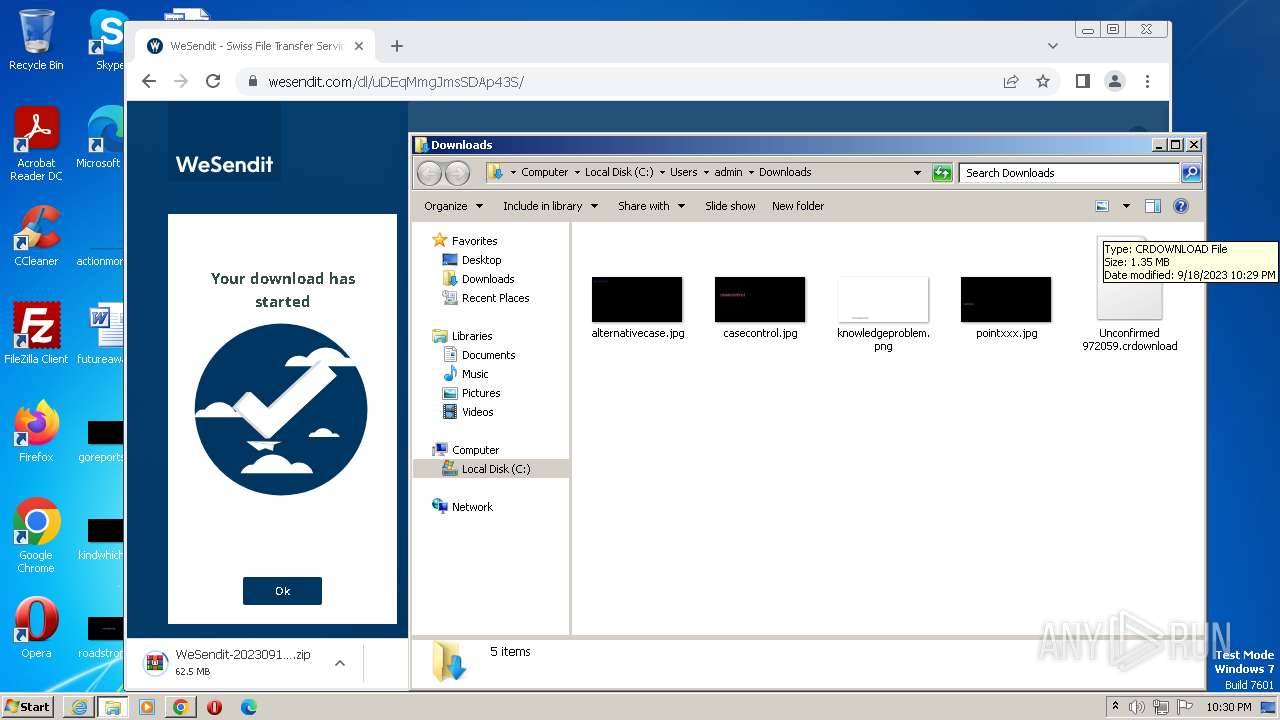This screenshot has width=1280, height=720.
Task: Click Slide show in toolbar
Action: tap(730, 206)
